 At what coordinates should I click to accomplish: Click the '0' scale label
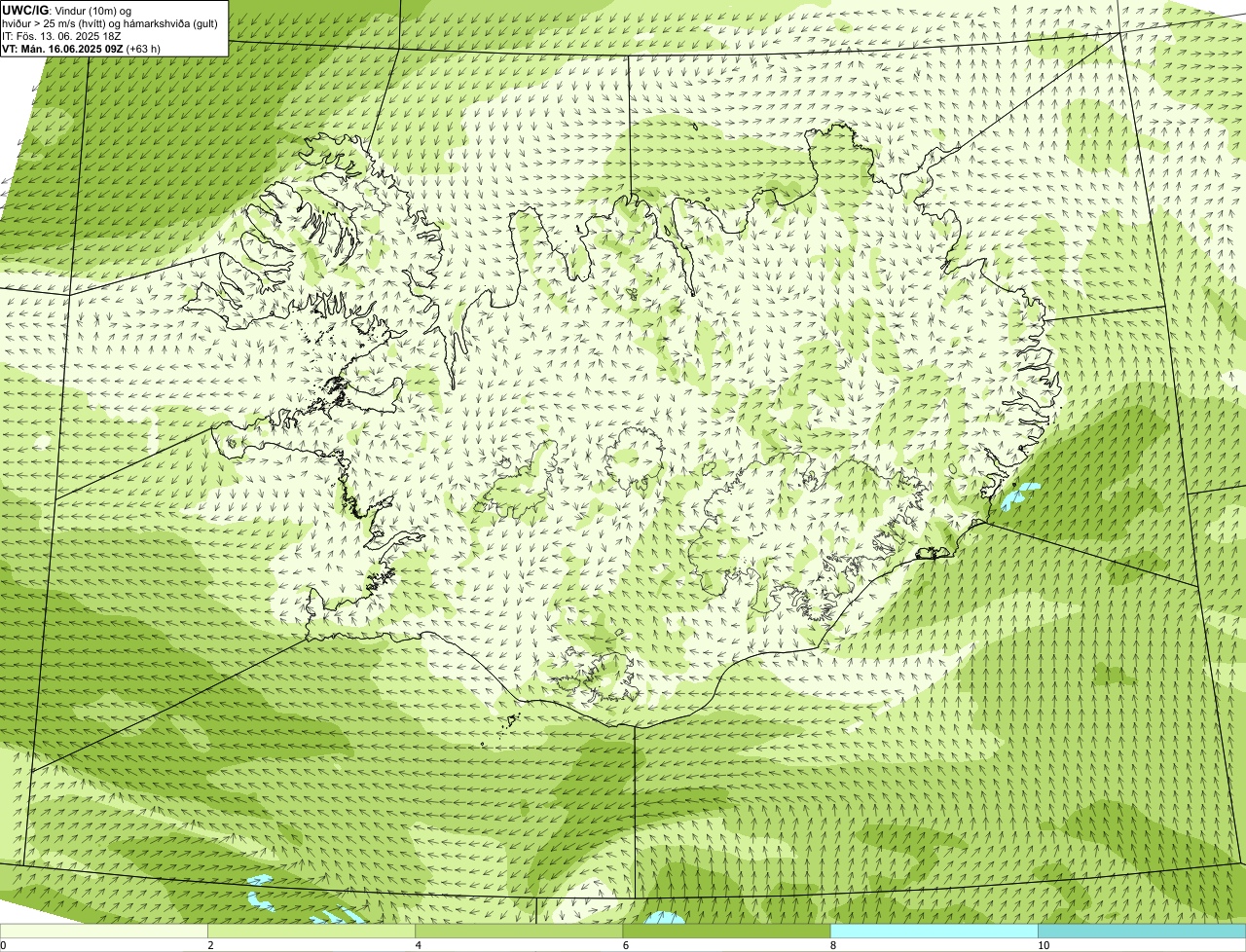[x=3, y=945]
